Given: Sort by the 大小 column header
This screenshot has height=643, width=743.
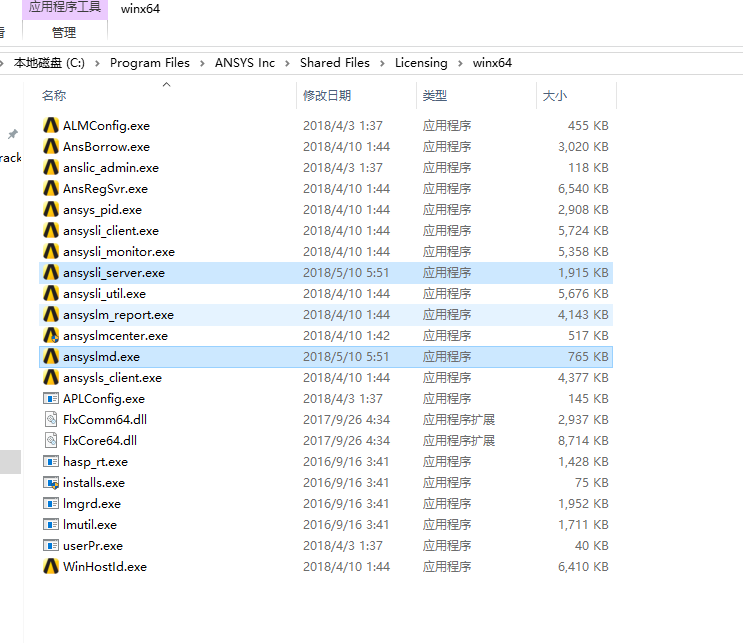Looking at the screenshot, I should tap(554, 96).
